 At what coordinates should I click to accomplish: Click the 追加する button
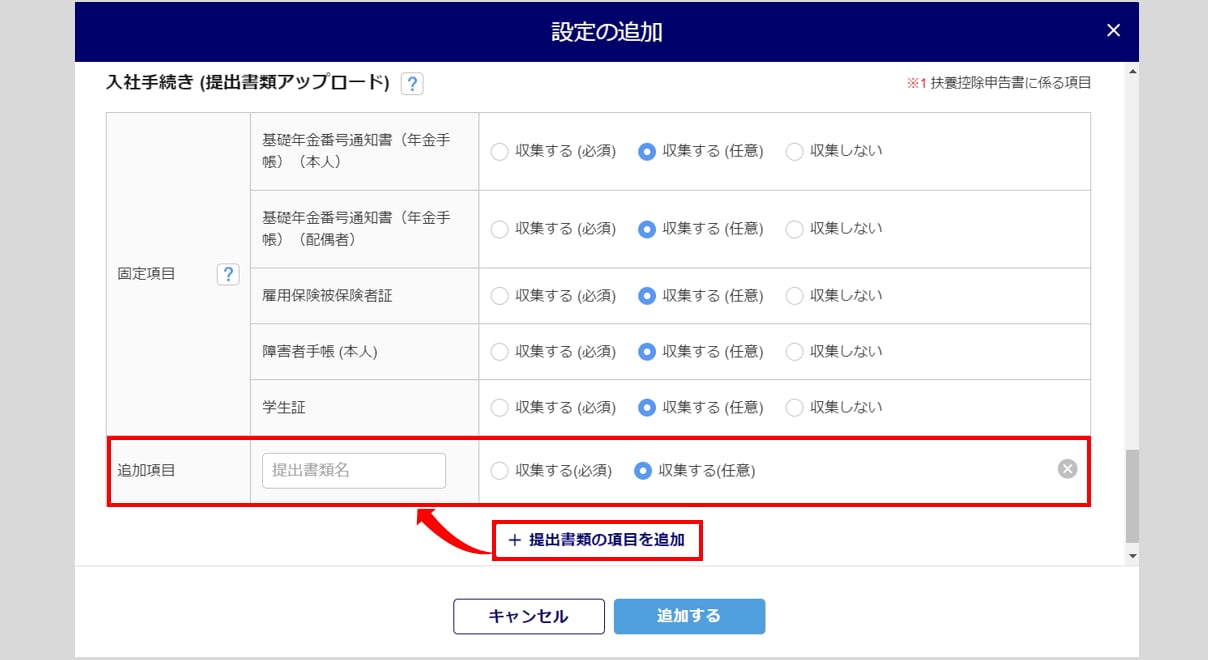point(689,616)
